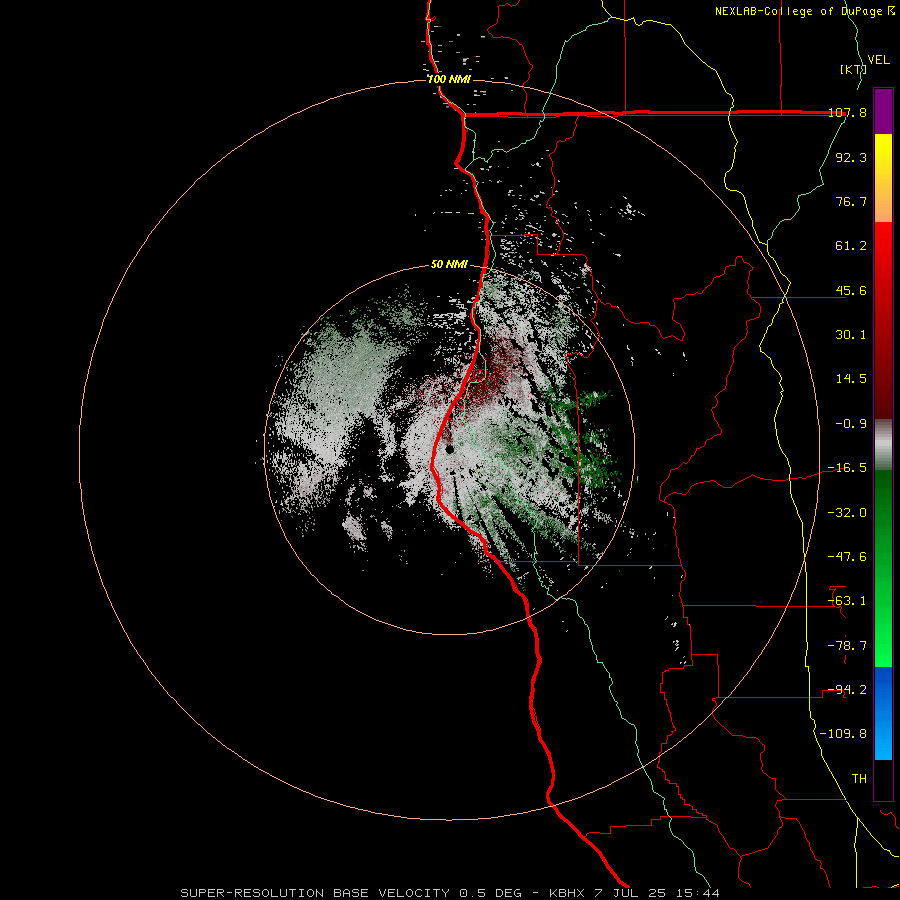Screen dimensions: 900x900
Task: Click the VEL label above the color scale
Action: click(x=878, y=60)
